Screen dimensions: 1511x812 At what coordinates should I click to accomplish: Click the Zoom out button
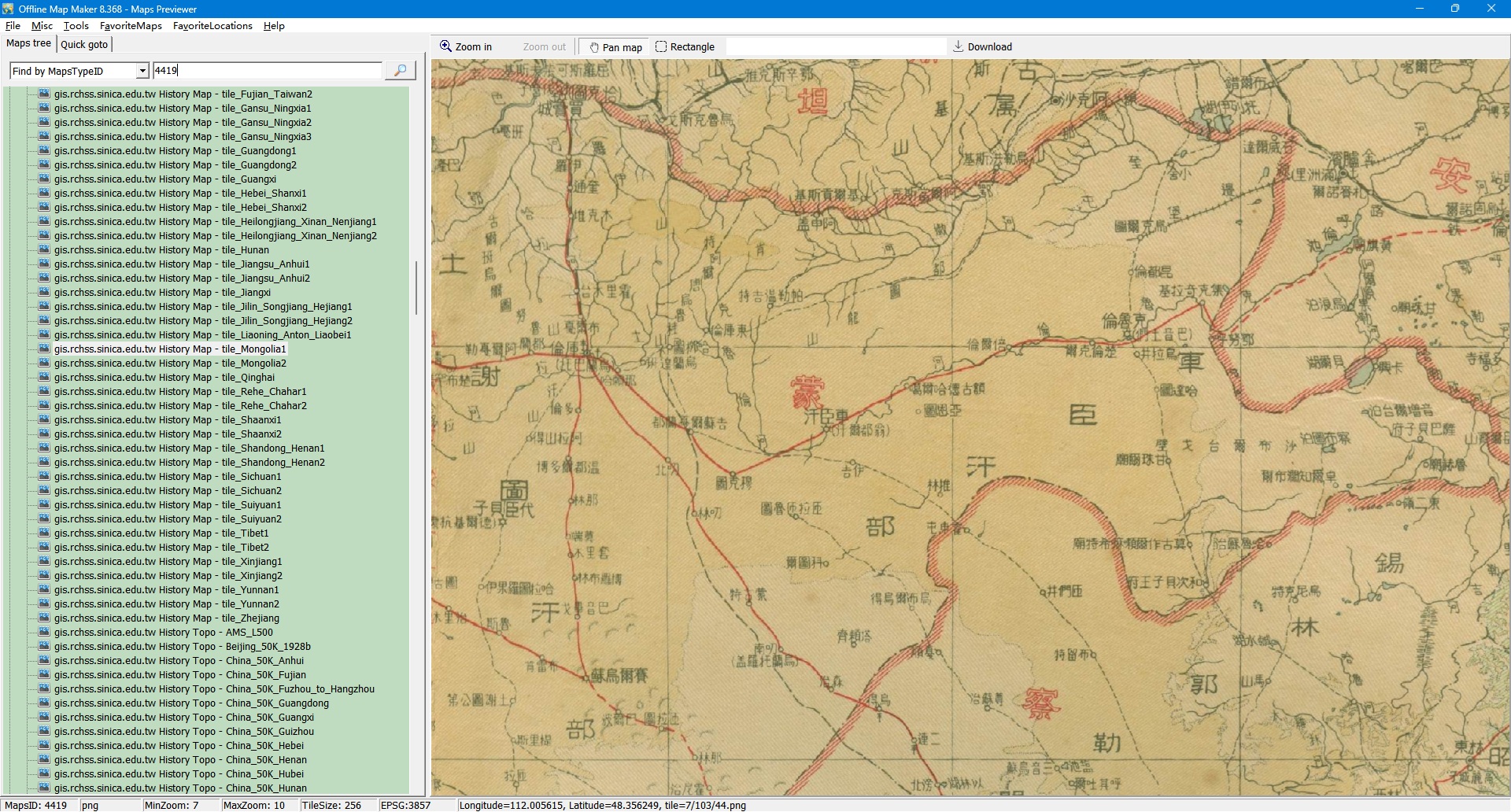click(x=544, y=47)
